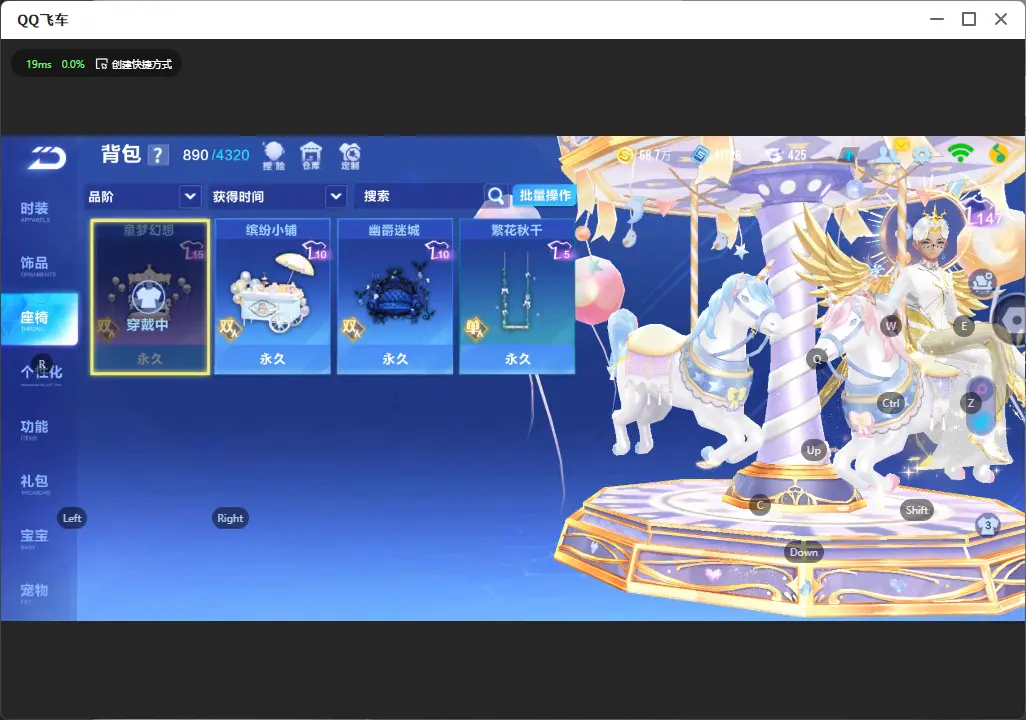
Task: Click the Down key mapping bubble
Action: pyautogui.click(x=804, y=552)
